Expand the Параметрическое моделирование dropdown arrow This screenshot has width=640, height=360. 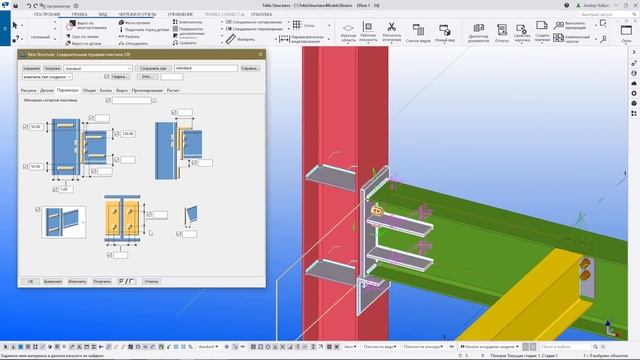coord(329,39)
